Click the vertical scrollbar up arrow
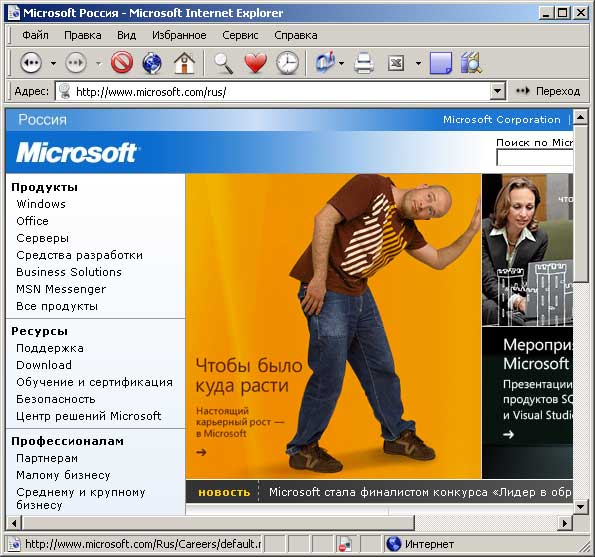The height and width of the screenshot is (557, 595). pos(580,117)
